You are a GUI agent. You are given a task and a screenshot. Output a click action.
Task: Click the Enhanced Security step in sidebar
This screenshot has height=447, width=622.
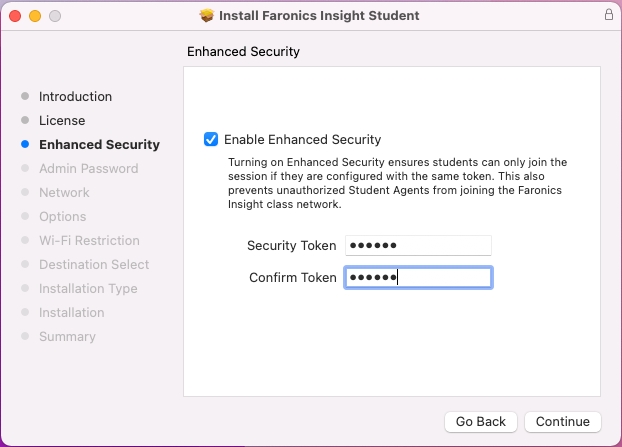pyautogui.click(x=99, y=145)
